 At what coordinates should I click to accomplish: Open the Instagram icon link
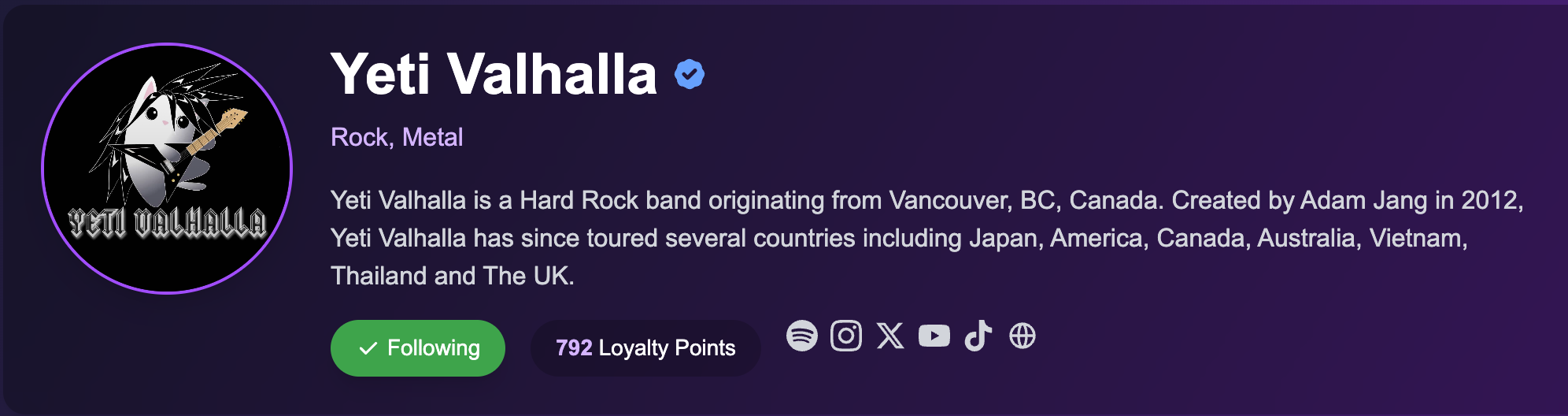(x=846, y=336)
